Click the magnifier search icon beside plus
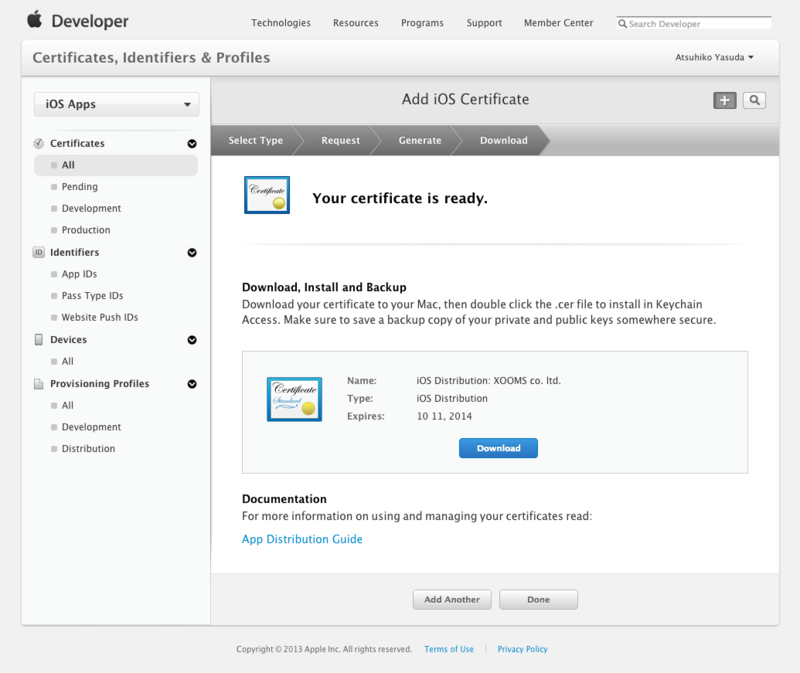This screenshot has height=673, width=800. point(754,101)
